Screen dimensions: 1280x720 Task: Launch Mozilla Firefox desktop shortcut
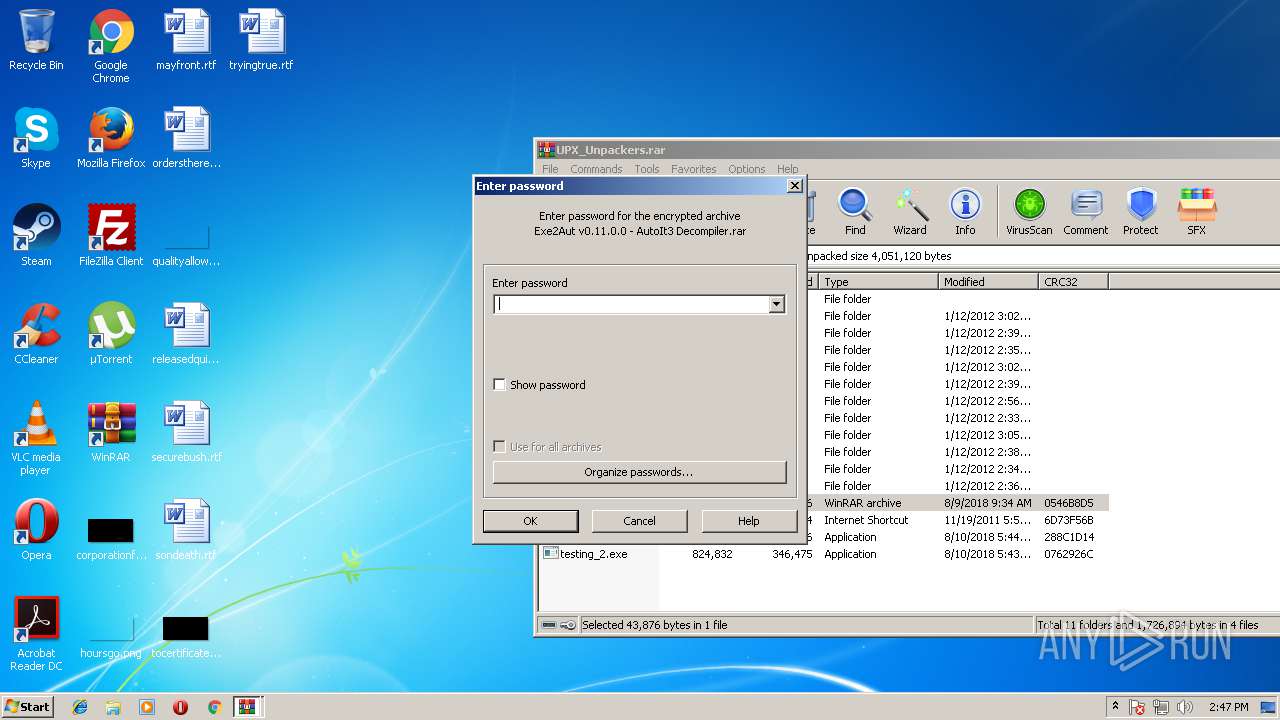111,138
